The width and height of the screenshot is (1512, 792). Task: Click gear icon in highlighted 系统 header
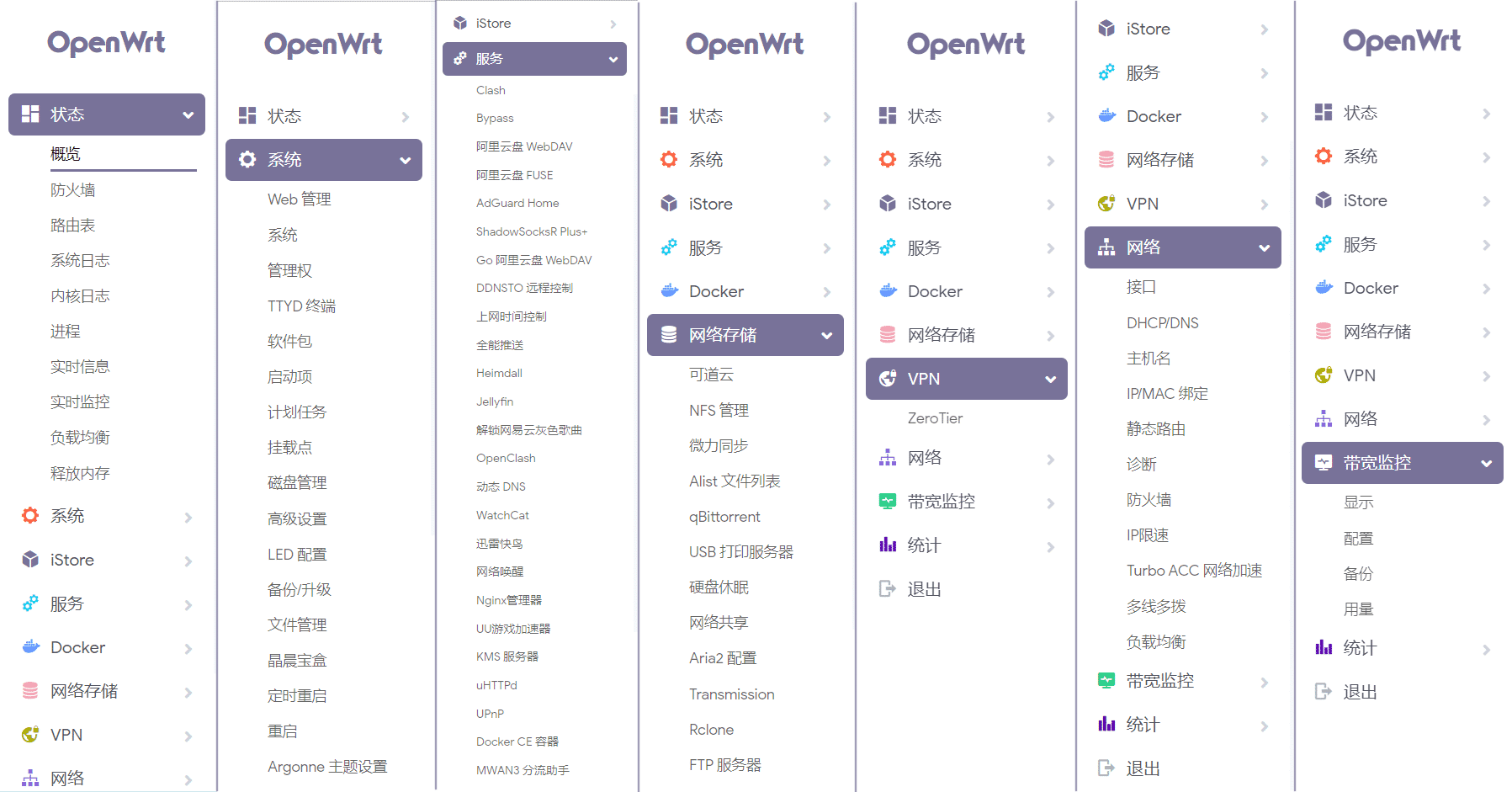(247, 160)
